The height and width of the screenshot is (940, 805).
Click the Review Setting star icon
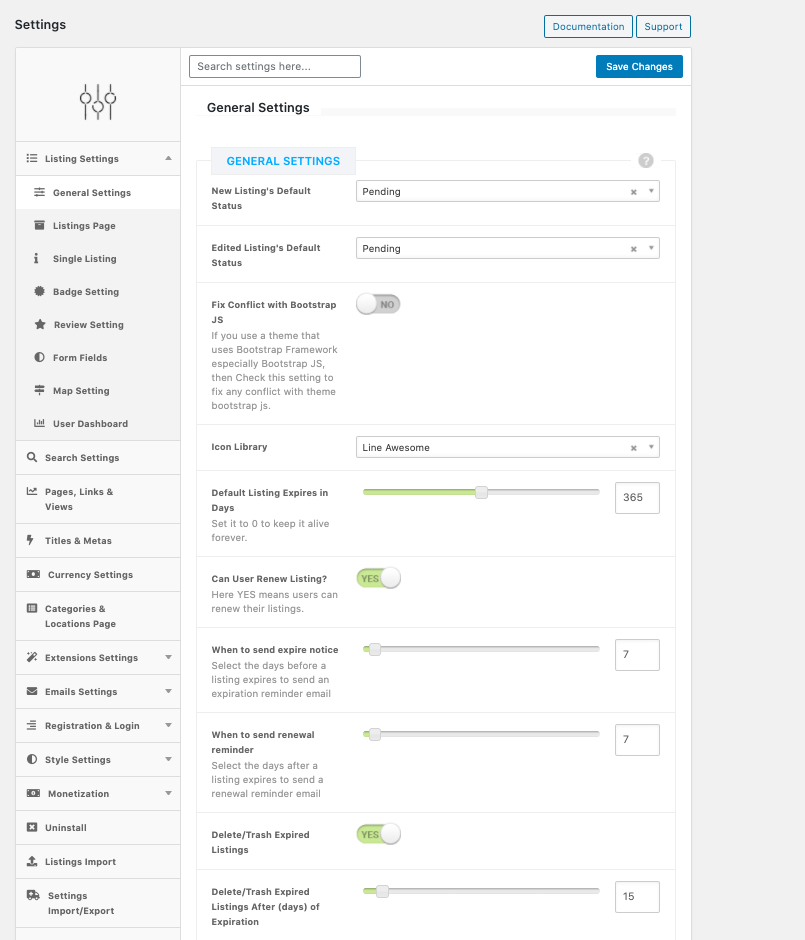tap(39, 324)
